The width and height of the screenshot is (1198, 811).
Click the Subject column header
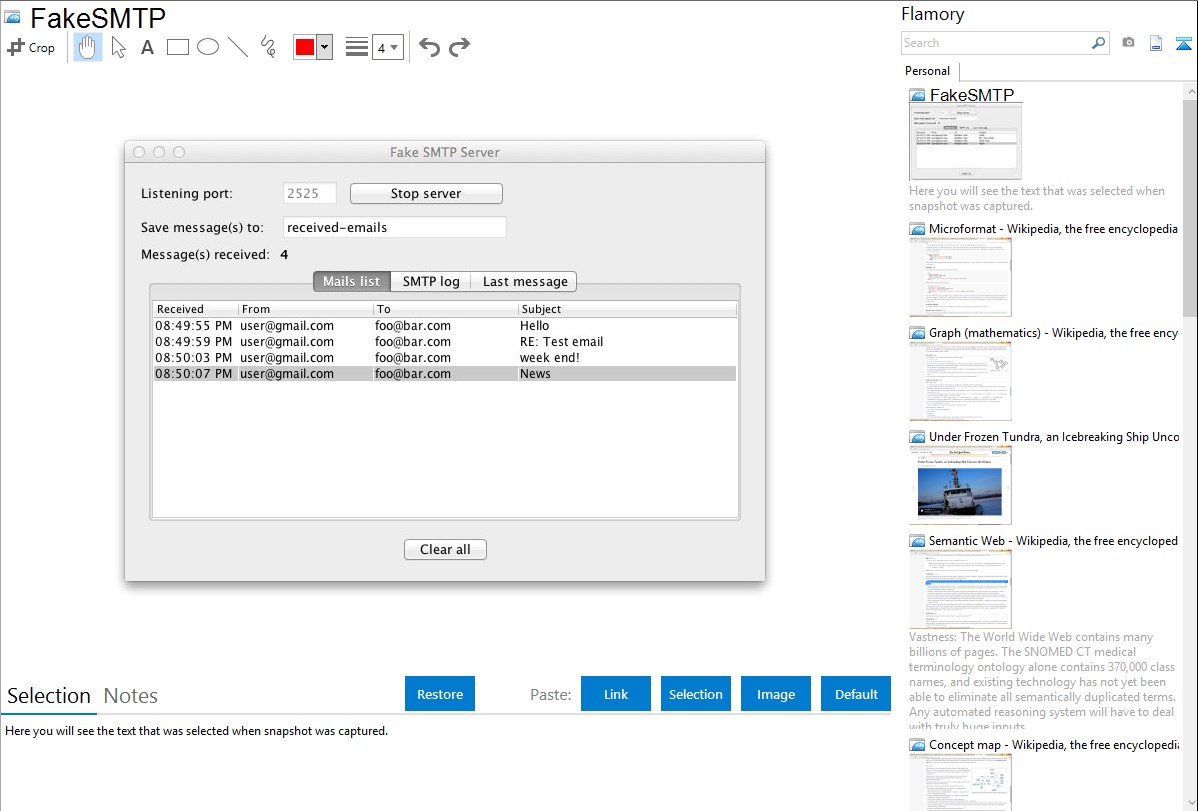click(627, 309)
